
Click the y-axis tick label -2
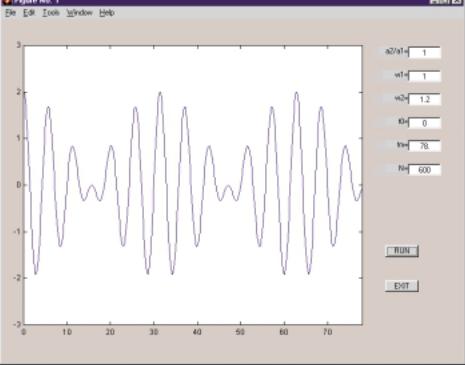tap(17, 278)
